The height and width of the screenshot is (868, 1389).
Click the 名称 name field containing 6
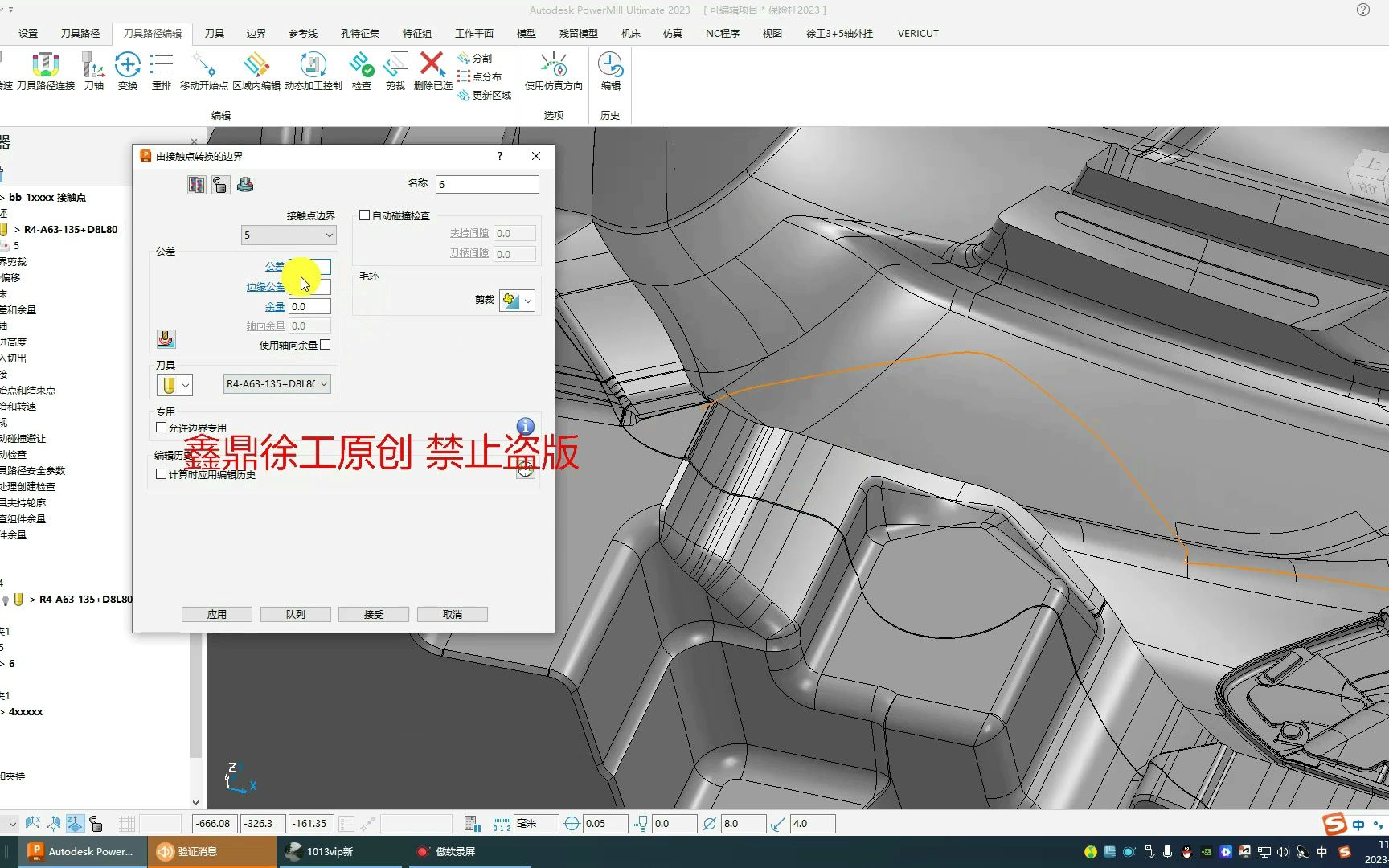click(x=487, y=184)
